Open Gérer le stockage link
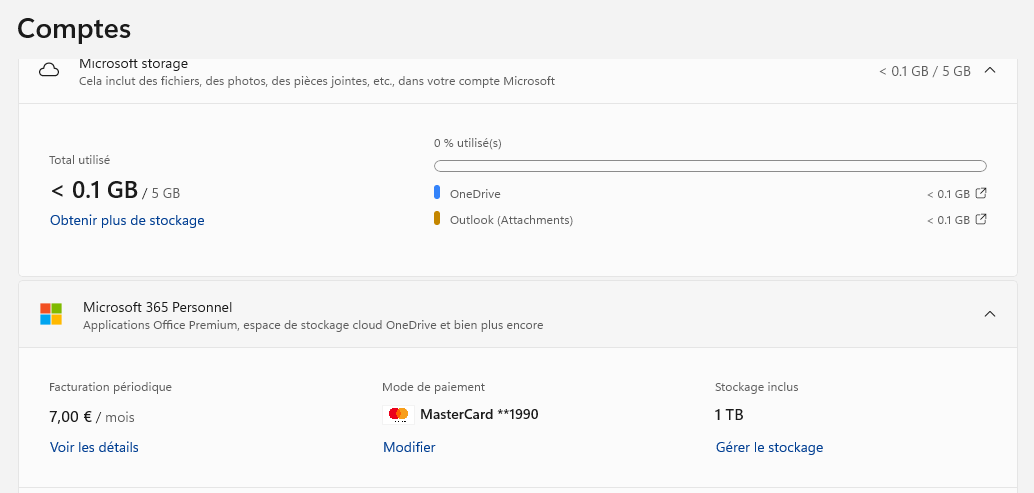The width and height of the screenshot is (1034, 493). pyautogui.click(x=770, y=448)
